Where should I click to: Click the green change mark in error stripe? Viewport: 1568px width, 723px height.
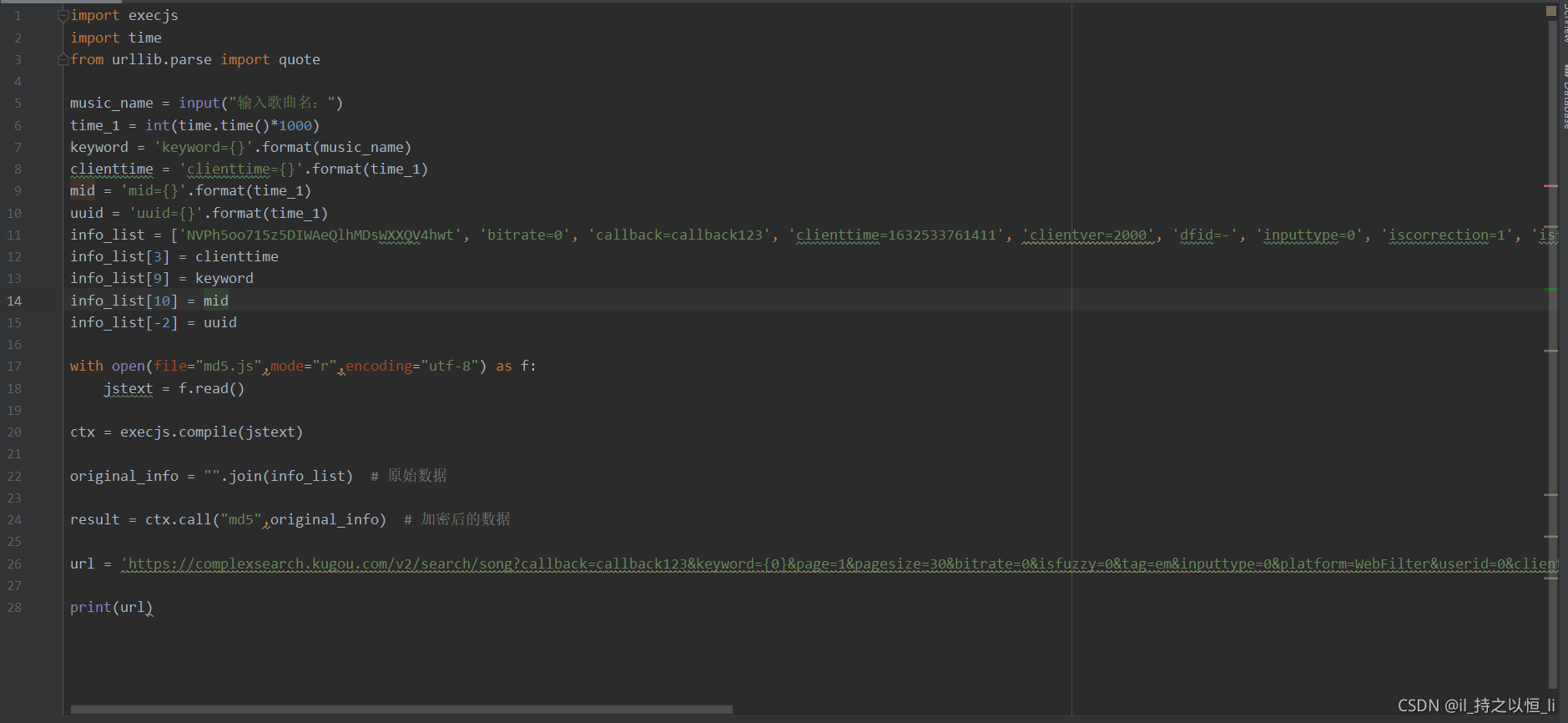[1551, 289]
